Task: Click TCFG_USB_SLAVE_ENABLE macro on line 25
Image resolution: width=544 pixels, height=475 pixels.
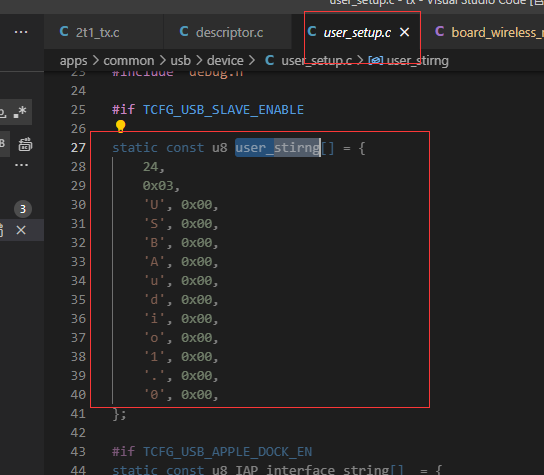Action: tap(223, 110)
